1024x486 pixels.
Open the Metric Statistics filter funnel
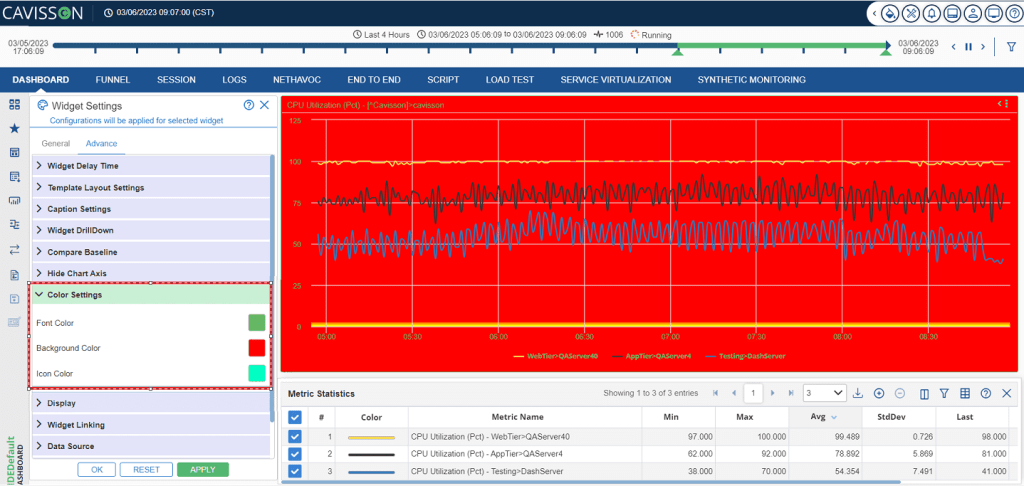point(944,393)
